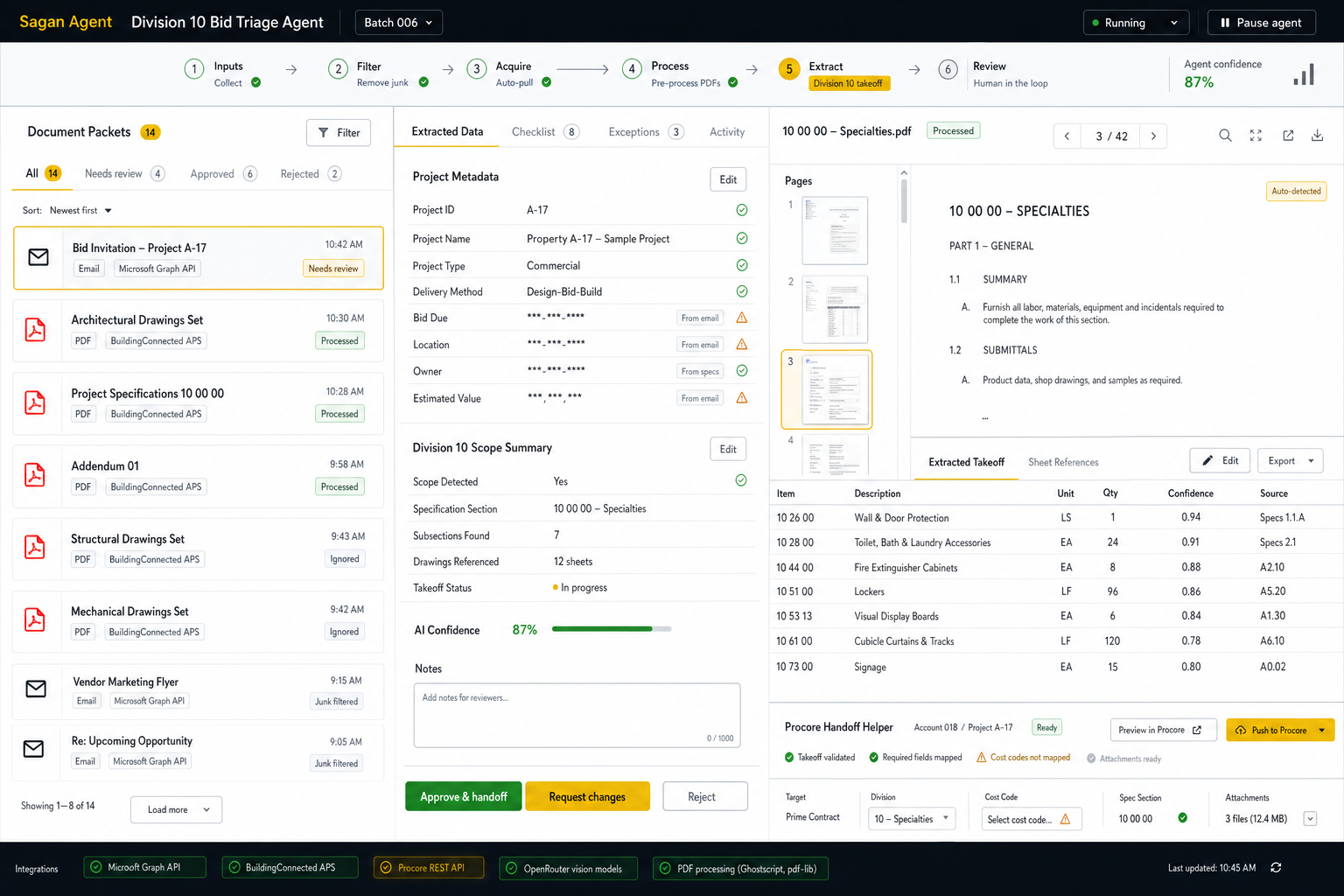
Task: Click the Scope Detected check icon
Action: click(x=741, y=480)
